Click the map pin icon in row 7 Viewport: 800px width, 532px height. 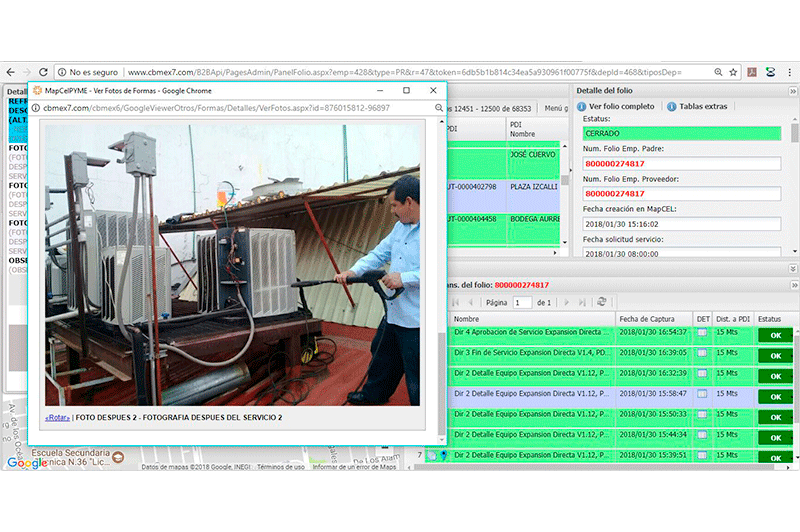point(443,456)
